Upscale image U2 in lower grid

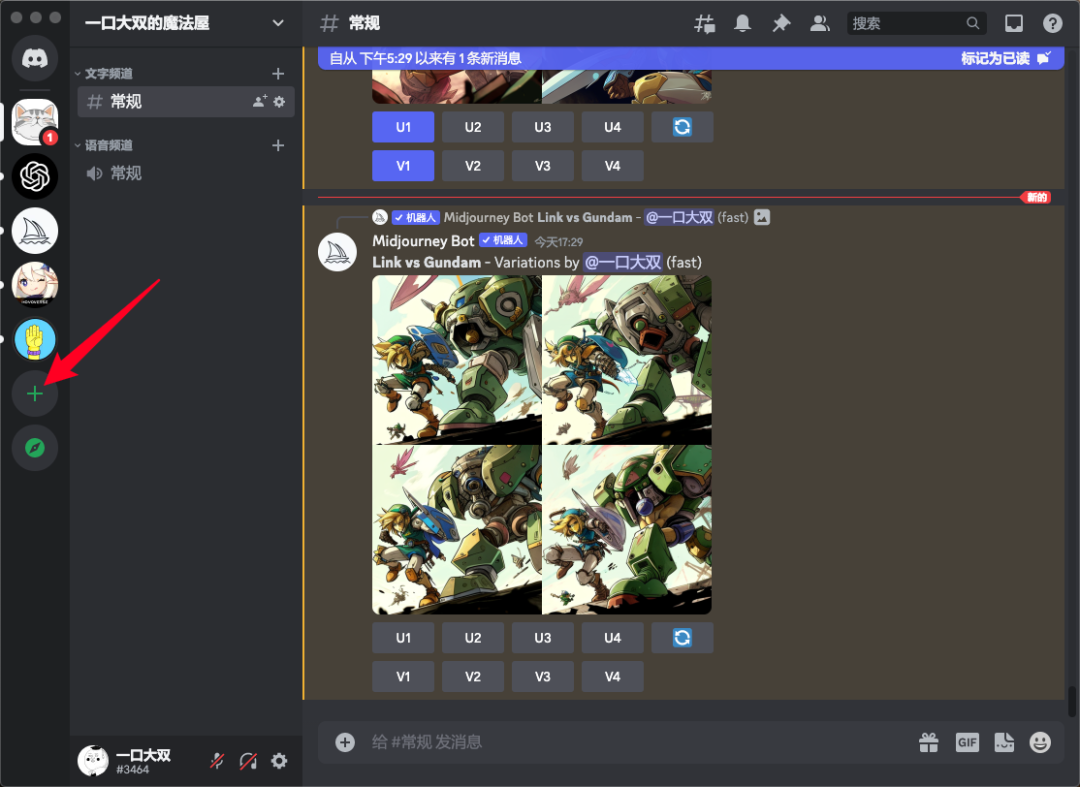472,638
